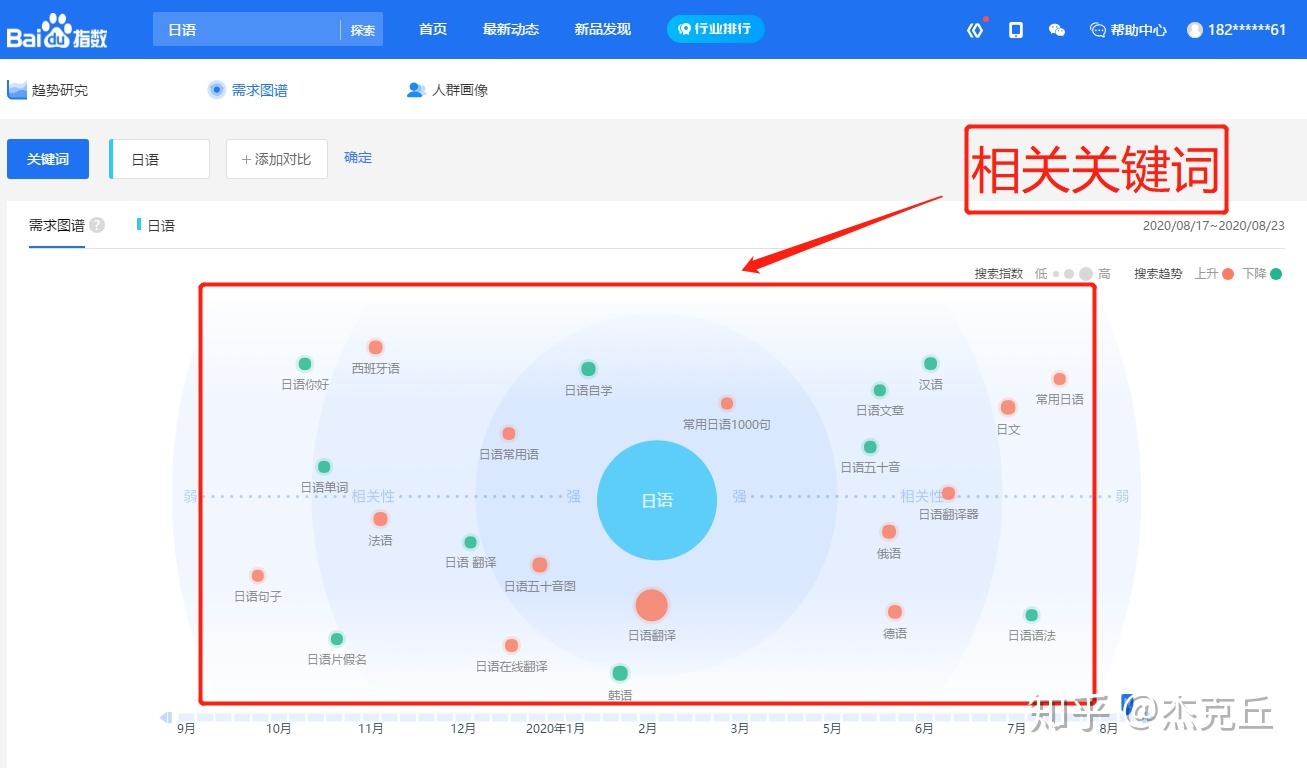Viewport: 1307px width, 768px height.
Task: Click the 添加对比 button
Action: click(277, 159)
